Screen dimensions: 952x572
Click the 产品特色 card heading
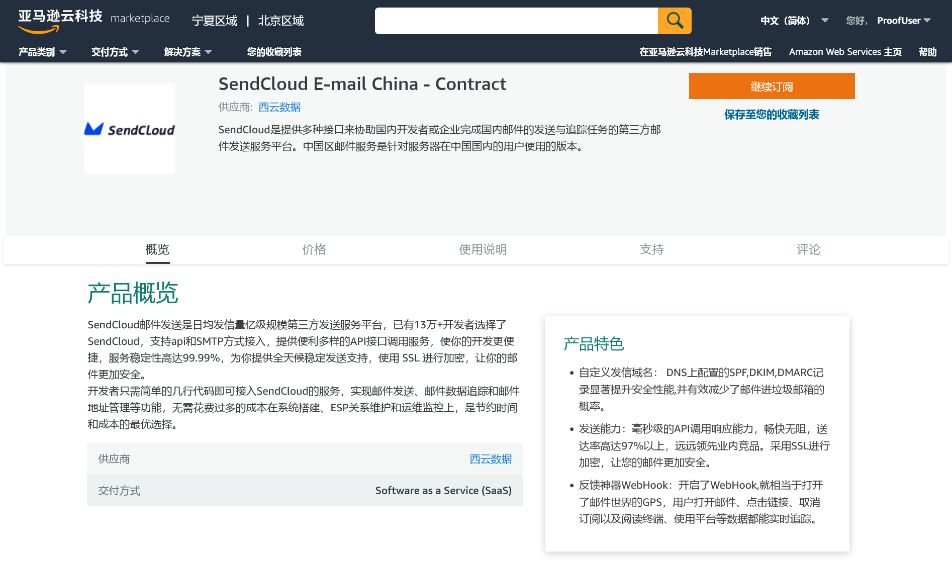pos(593,344)
